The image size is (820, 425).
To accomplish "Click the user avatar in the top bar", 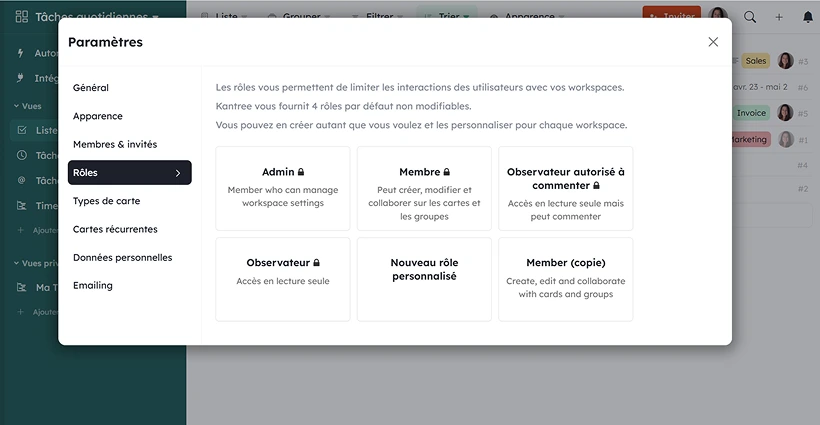I will click(x=718, y=16).
